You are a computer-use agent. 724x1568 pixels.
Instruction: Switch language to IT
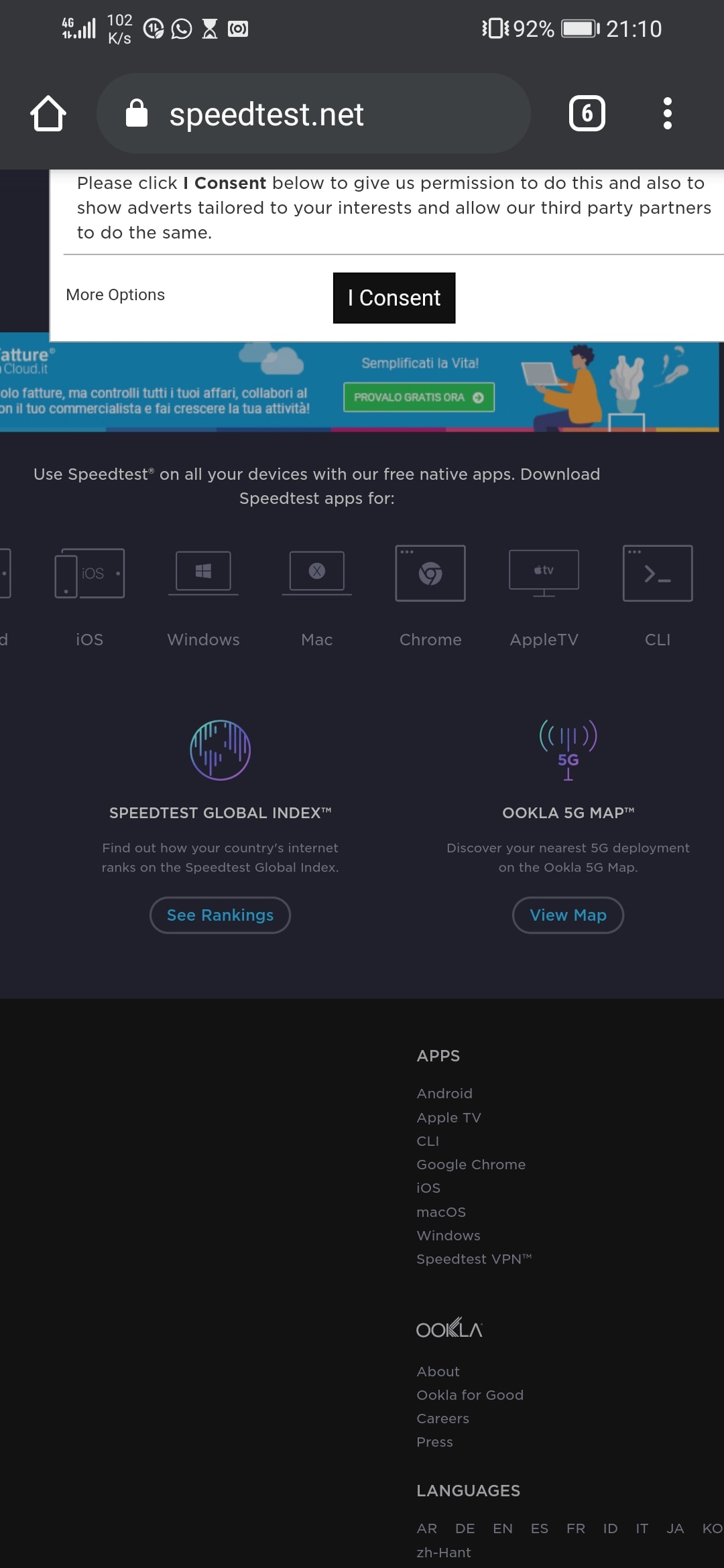[642, 1528]
